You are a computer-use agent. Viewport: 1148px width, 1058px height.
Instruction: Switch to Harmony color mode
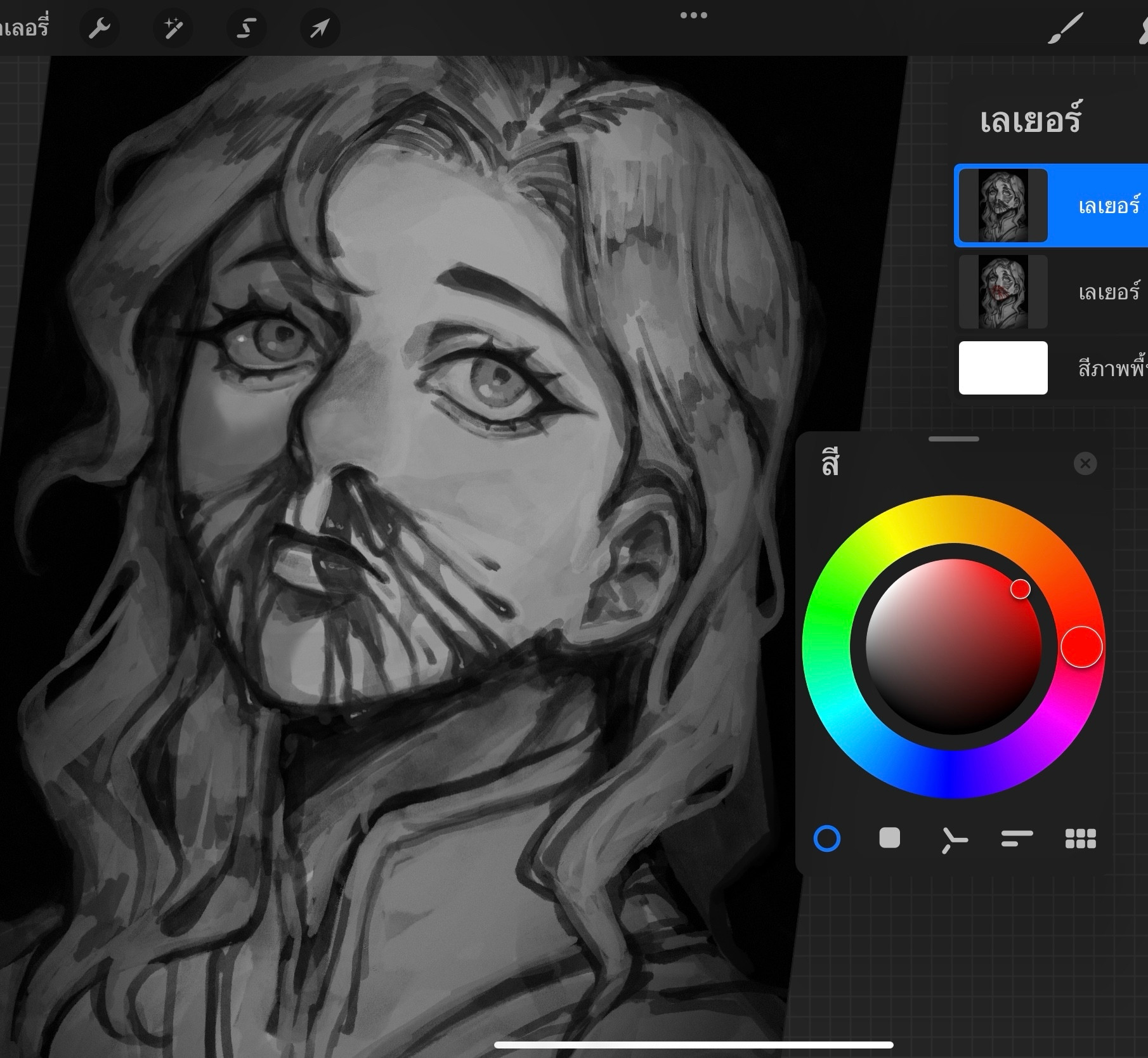point(954,840)
